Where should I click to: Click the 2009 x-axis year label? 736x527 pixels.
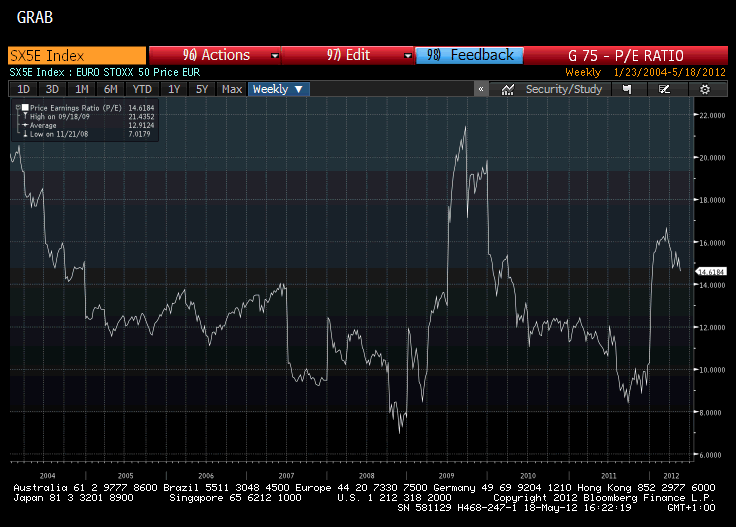(446, 475)
